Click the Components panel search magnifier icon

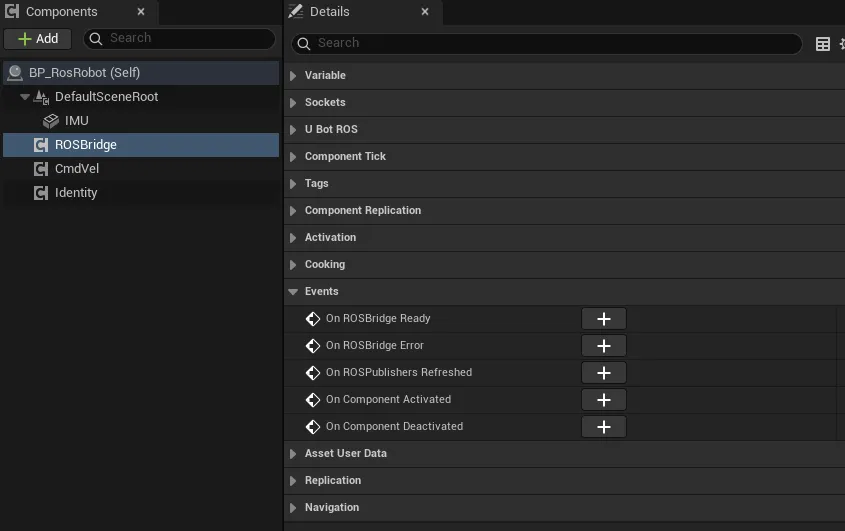96,38
